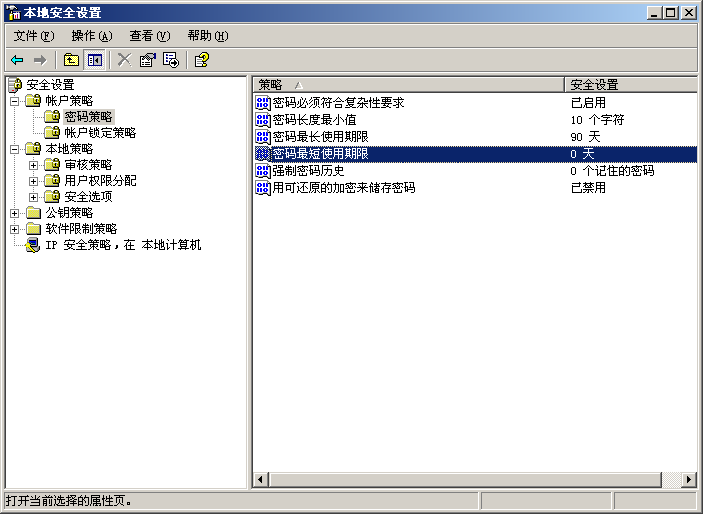Maximize the 本地安全设置 window

[x=670, y=13]
